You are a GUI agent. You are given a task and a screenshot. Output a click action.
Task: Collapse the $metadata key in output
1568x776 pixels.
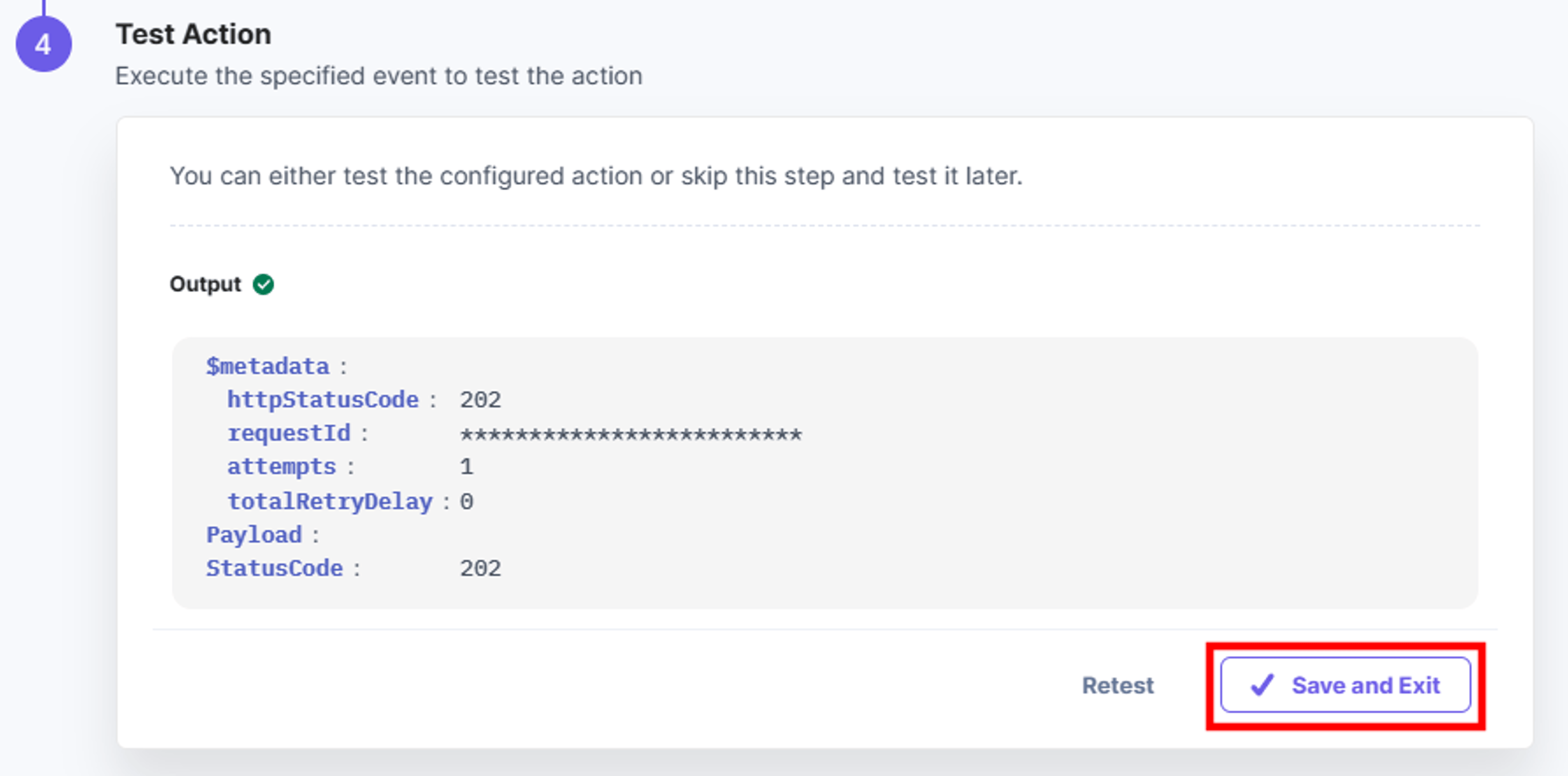coord(267,366)
